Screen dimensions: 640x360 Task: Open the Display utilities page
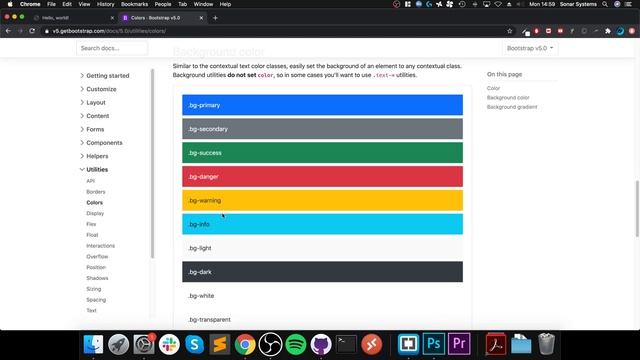pos(95,213)
